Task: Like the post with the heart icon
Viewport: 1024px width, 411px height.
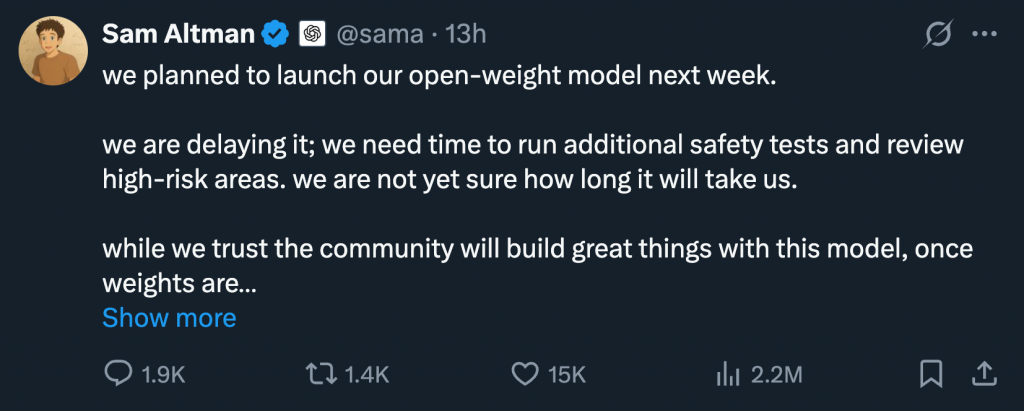Action: click(x=525, y=374)
